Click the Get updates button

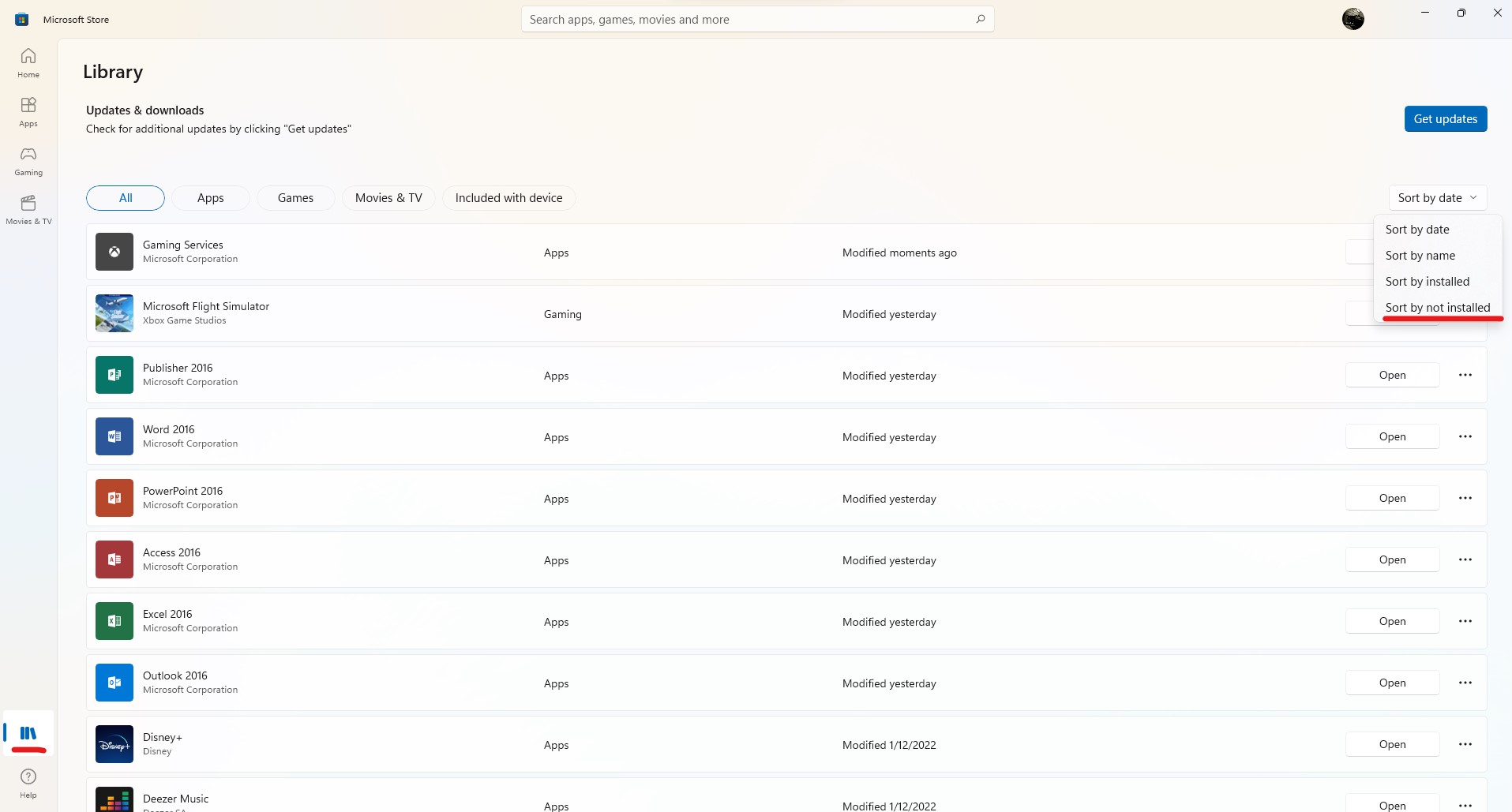1446,119
